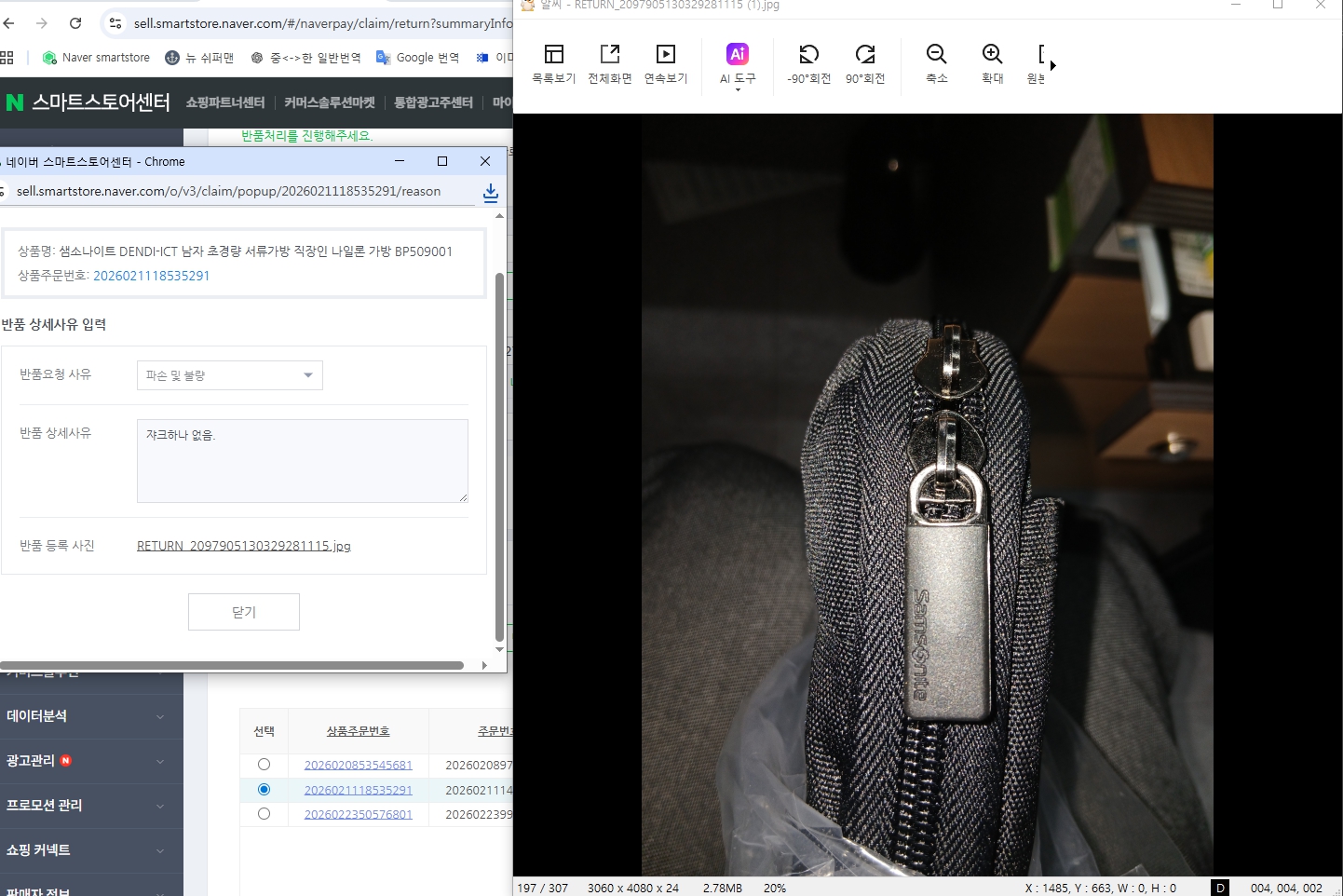Open the 쇼핑파트너센터 top menu item

point(224,102)
